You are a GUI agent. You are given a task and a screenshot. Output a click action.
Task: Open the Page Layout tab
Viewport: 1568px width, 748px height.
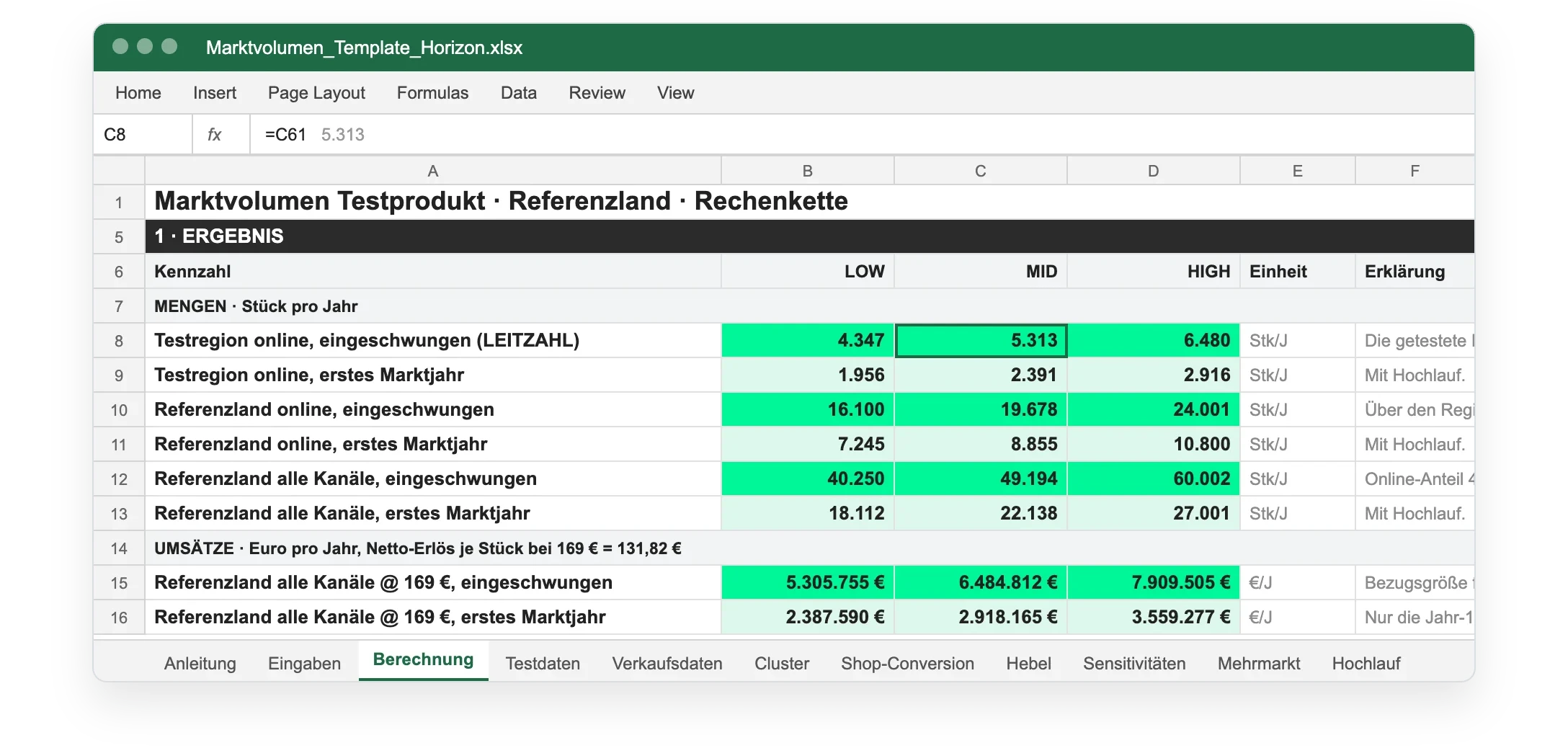point(316,93)
